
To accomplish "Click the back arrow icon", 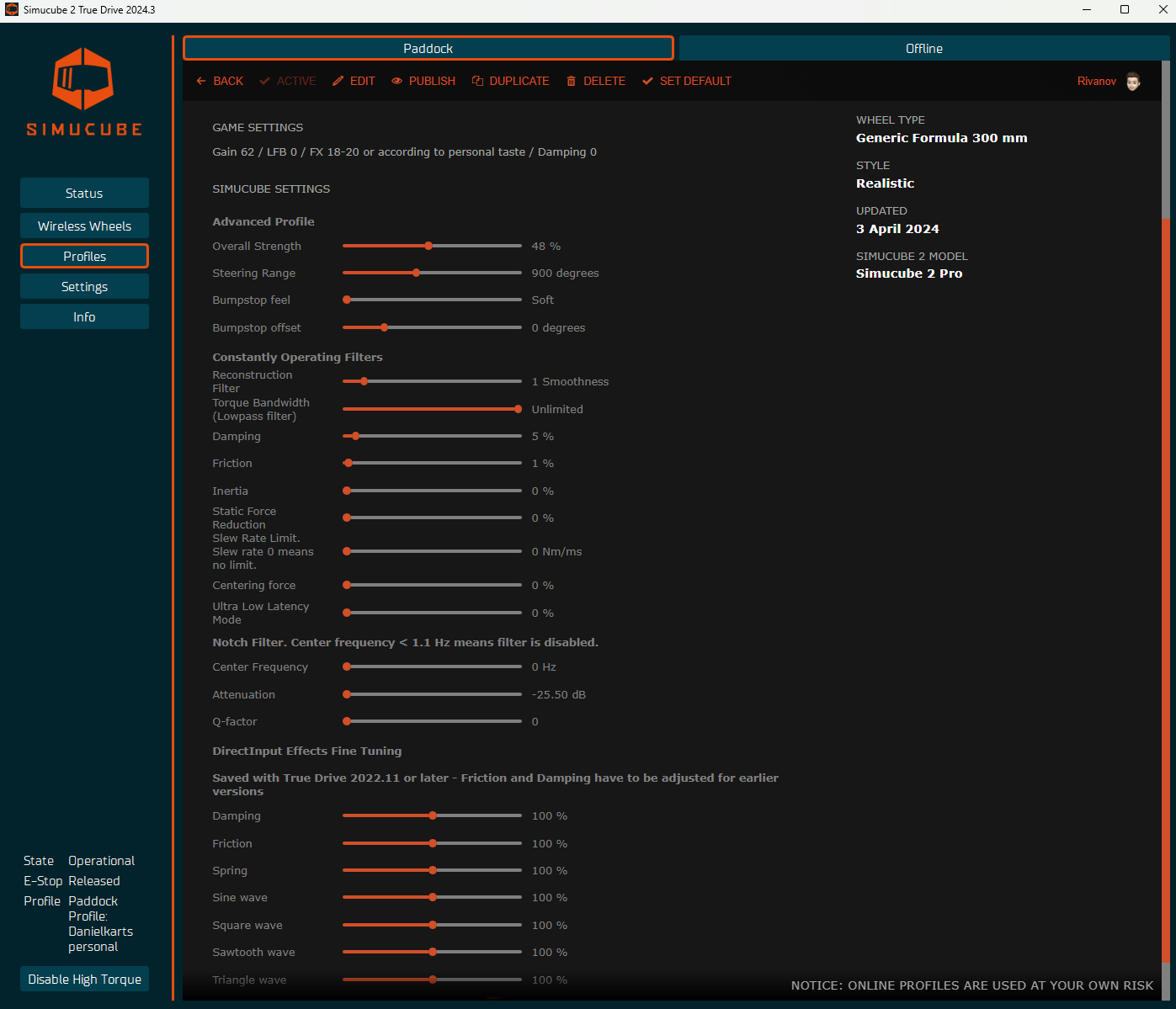I will click(x=201, y=81).
